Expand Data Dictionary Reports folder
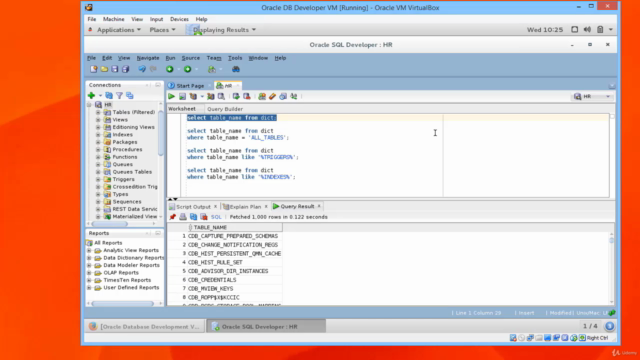 pos(89,258)
